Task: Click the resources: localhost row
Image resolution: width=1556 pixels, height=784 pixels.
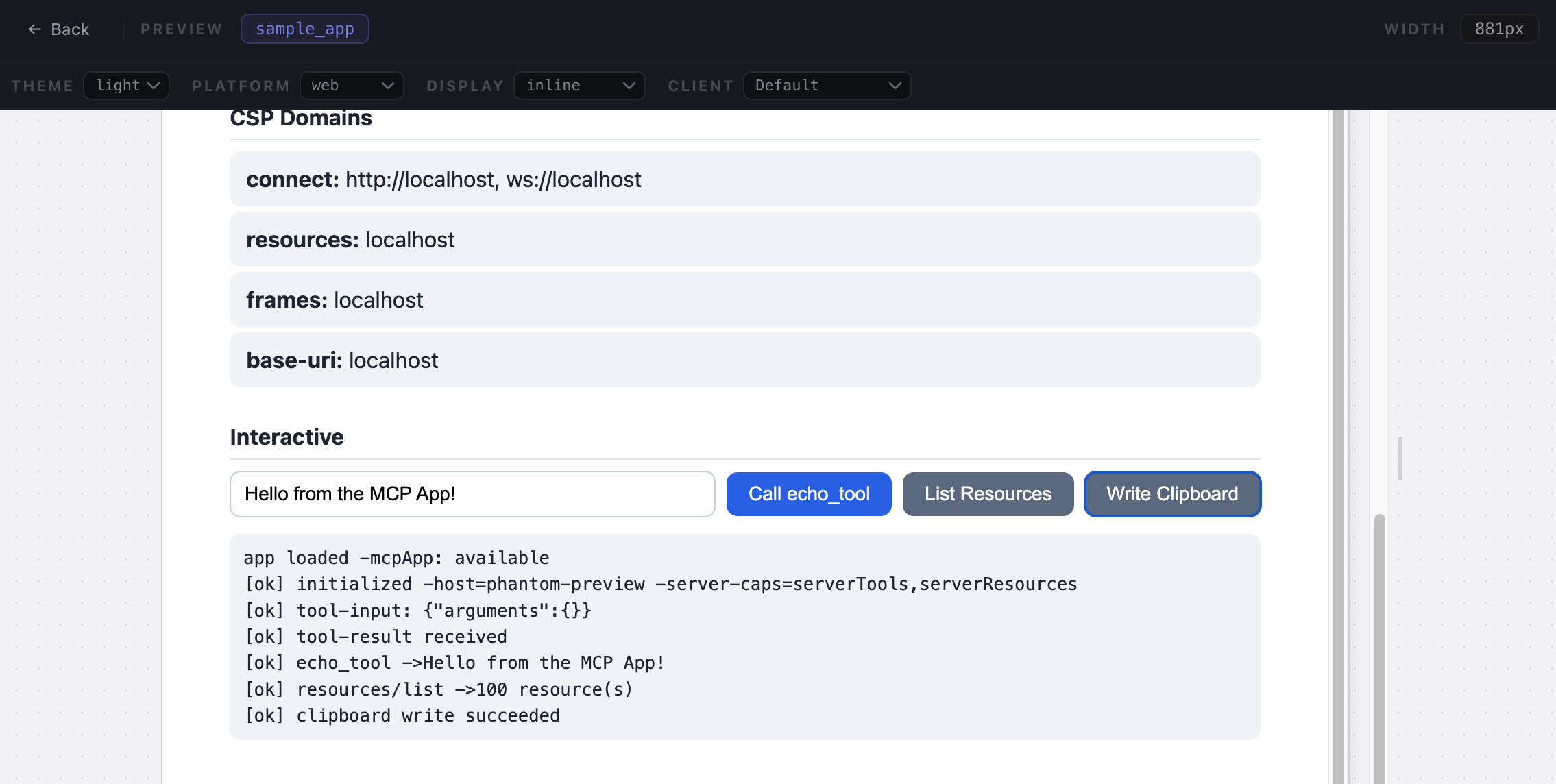Action: click(x=745, y=240)
